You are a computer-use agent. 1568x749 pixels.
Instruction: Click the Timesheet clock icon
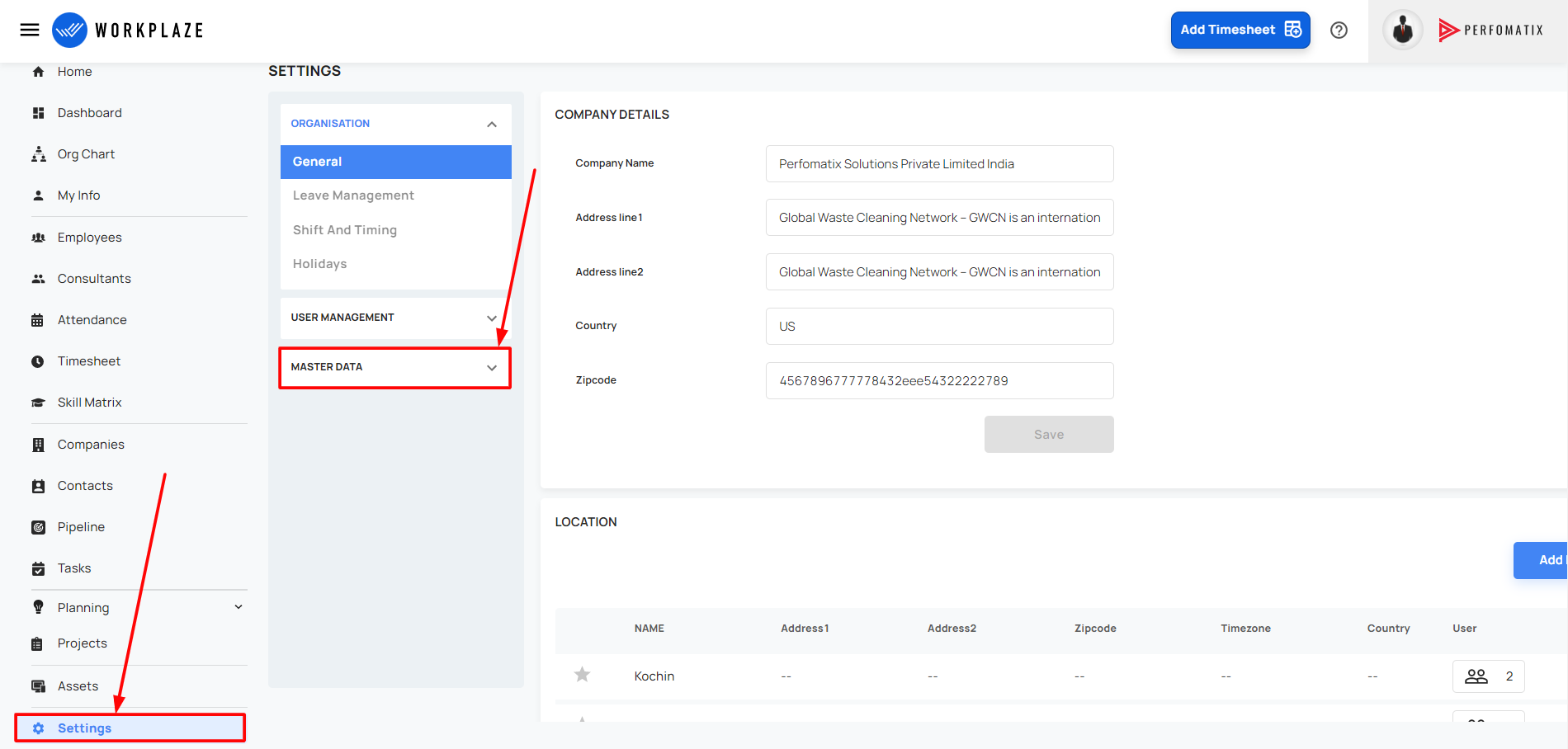(38, 361)
